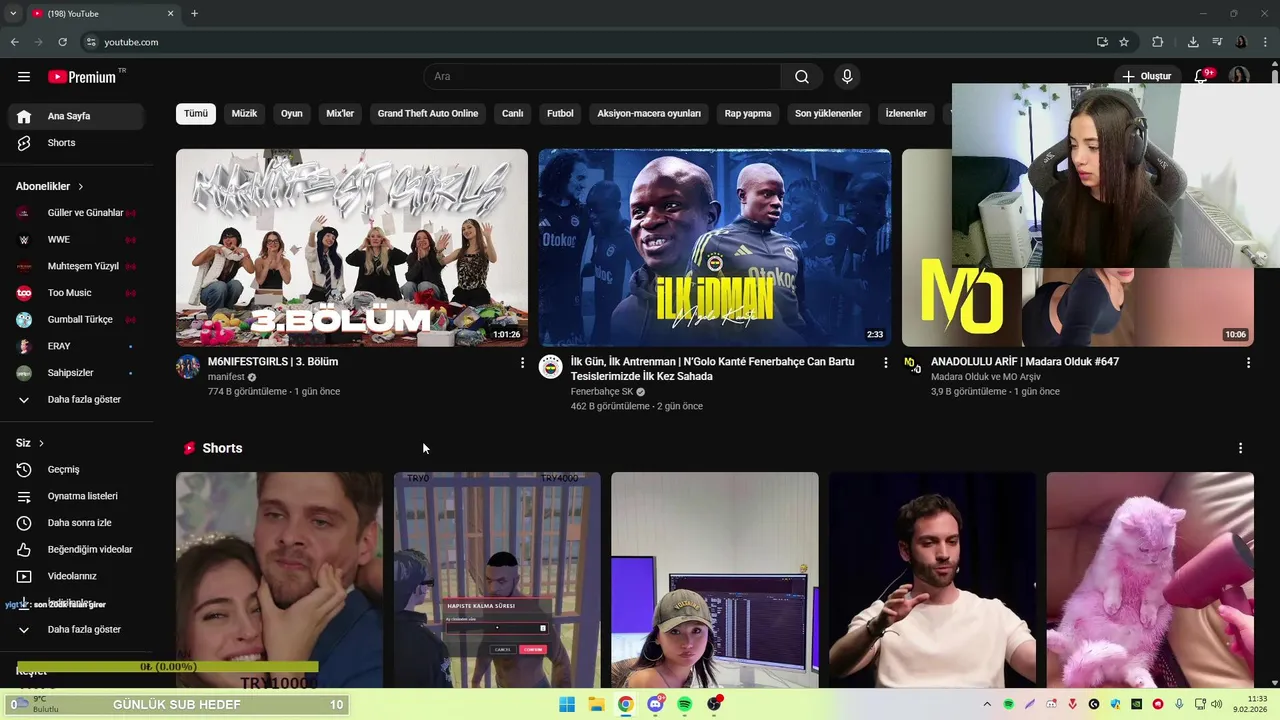This screenshot has width=1280, height=720.
Task: Open the YouTube hamburger guide menu
Action: [x=24, y=77]
